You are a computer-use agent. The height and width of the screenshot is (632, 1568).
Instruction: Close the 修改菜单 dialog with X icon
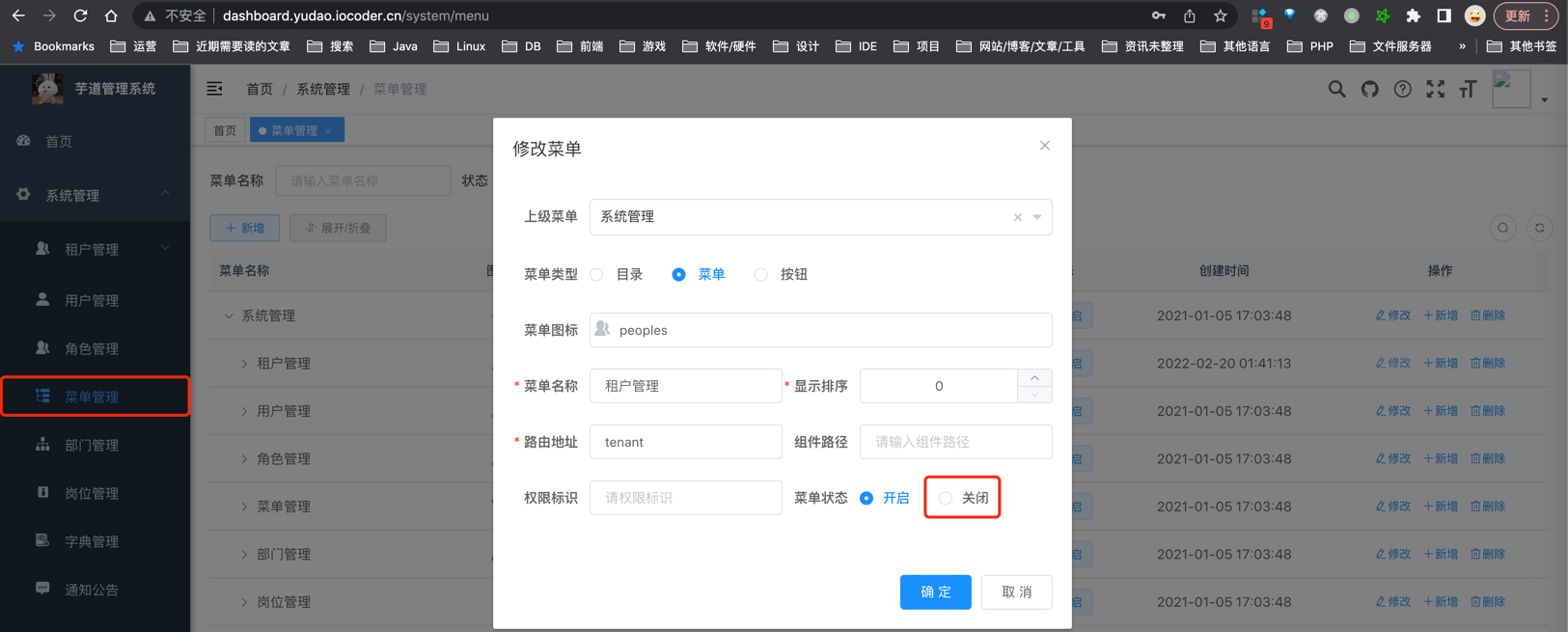(1044, 146)
